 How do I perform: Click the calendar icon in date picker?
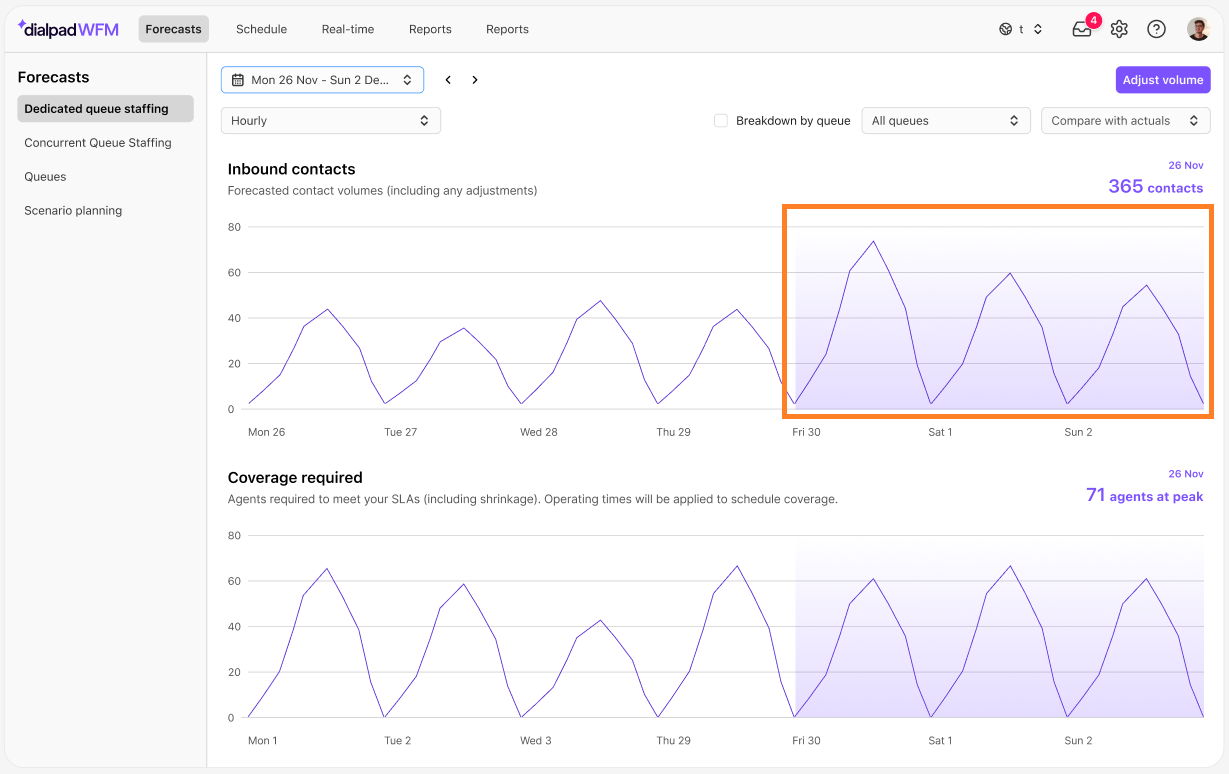(x=238, y=80)
